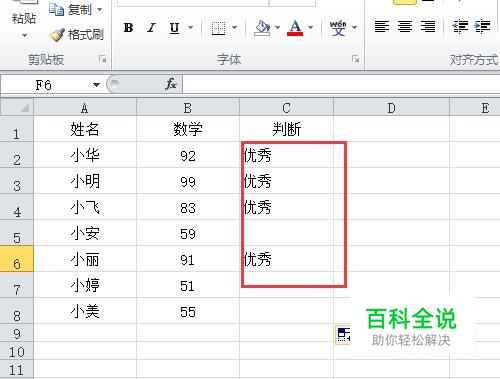The height and width of the screenshot is (379, 500).
Task: Click the wén phonetic guide icon
Action: [338, 28]
